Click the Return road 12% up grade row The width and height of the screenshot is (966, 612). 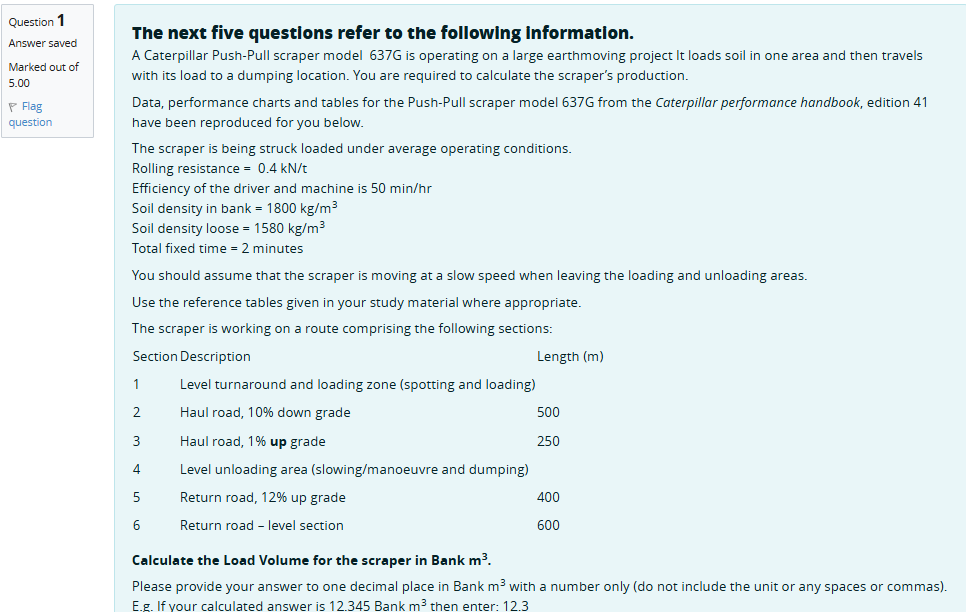262,497
